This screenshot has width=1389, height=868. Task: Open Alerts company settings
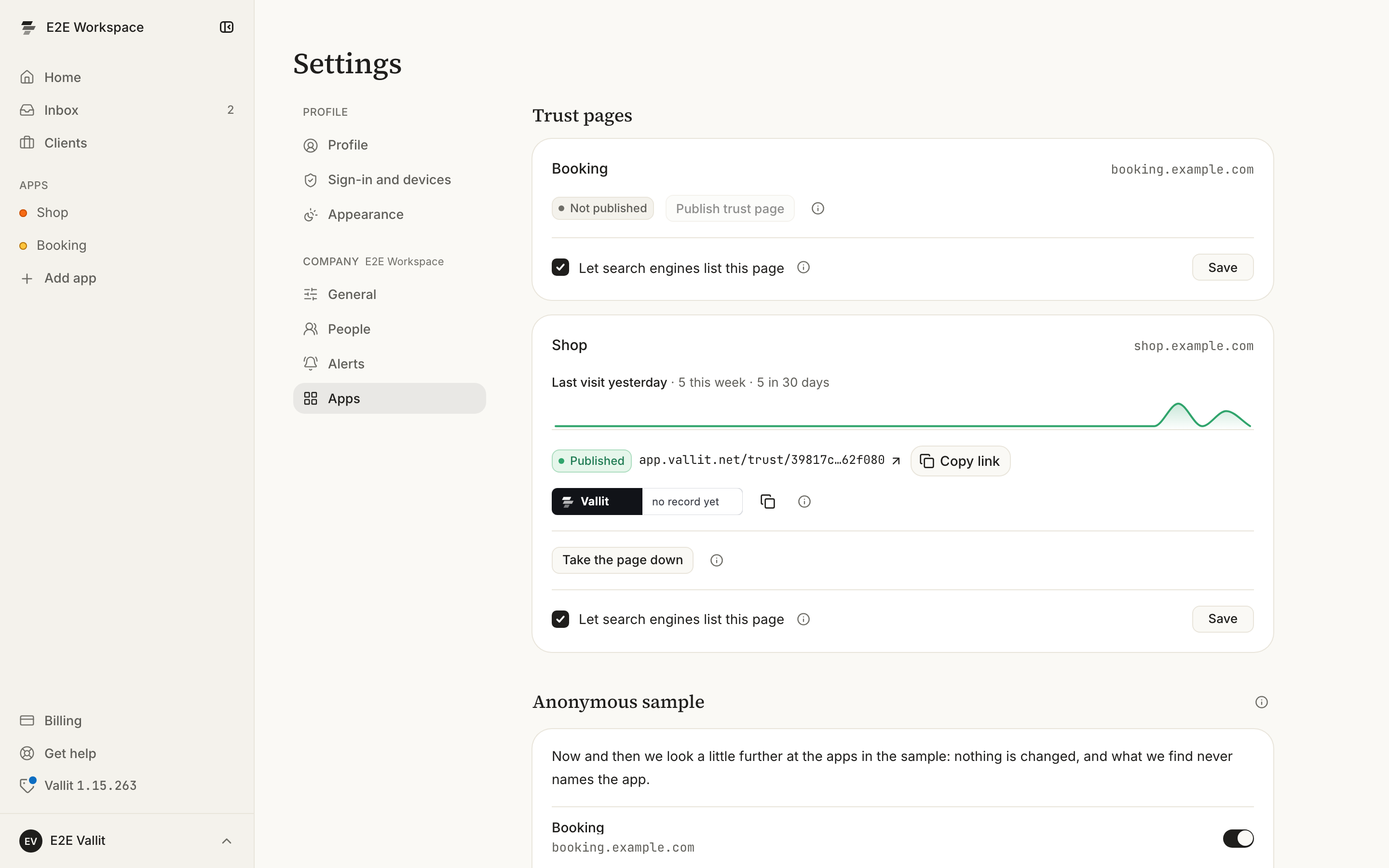coord(389,364)
